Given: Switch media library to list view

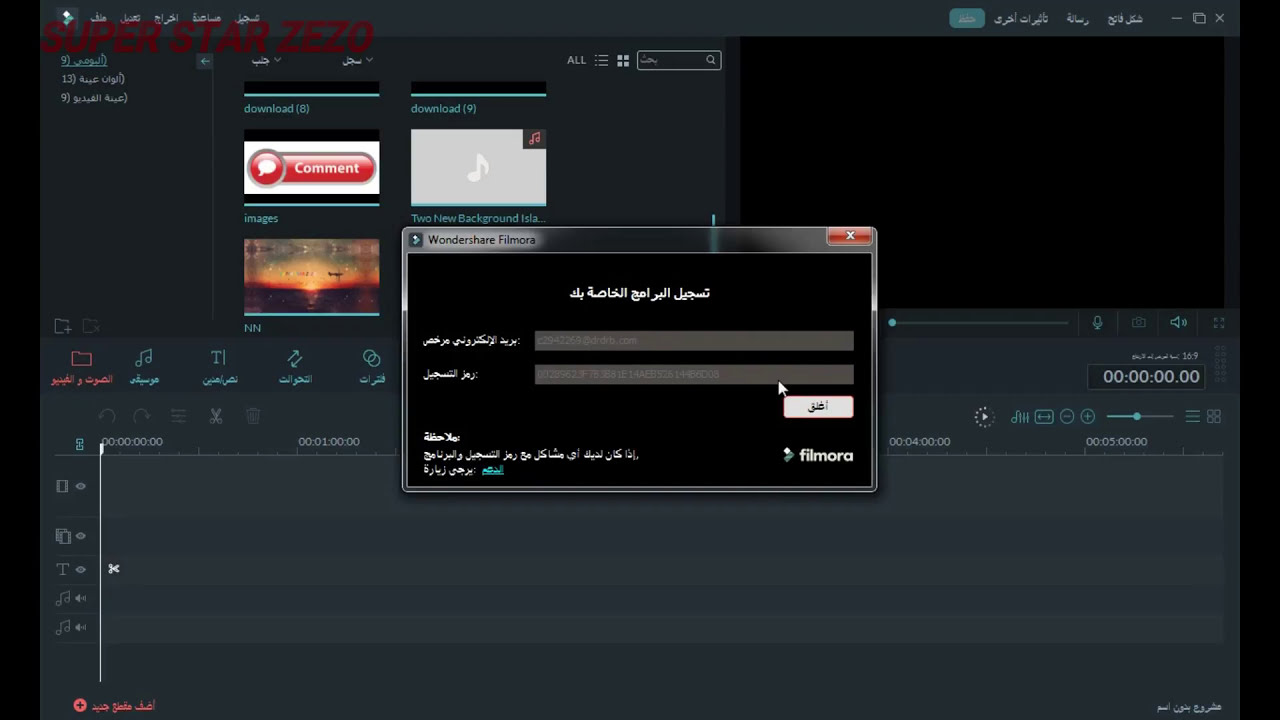Looking at the screenshot, I should [601, 60].
